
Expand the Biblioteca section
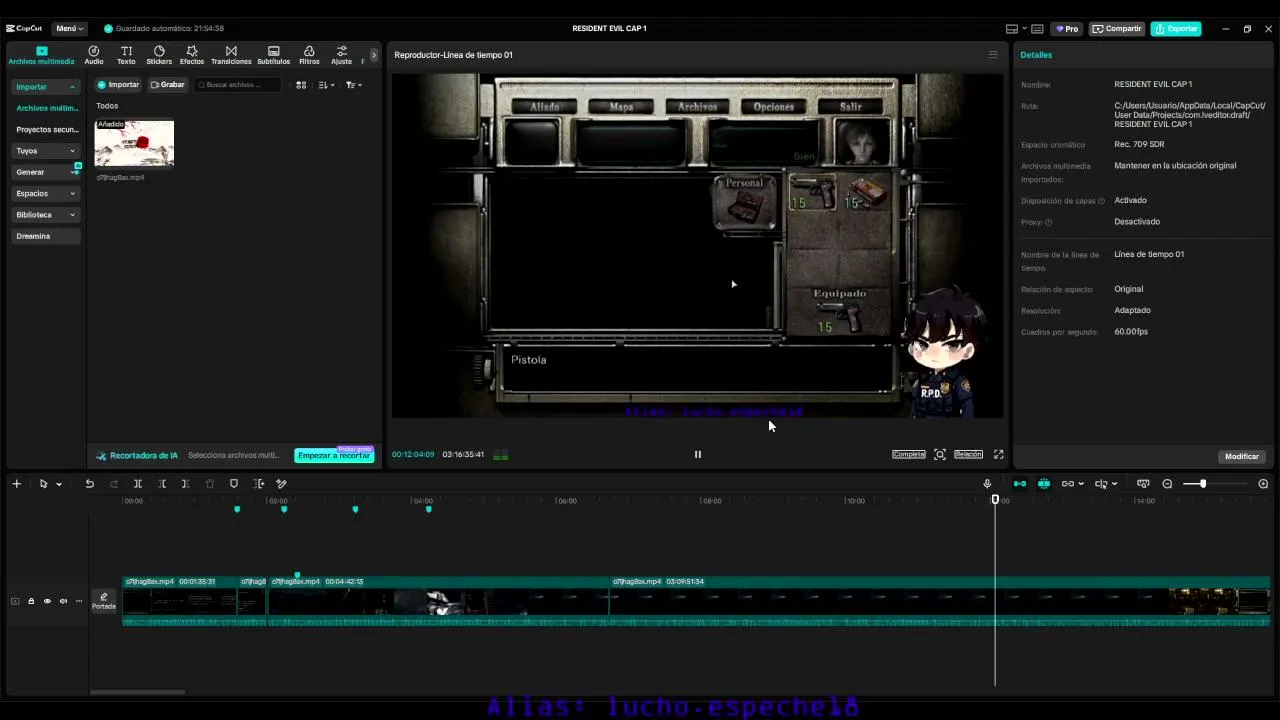[46, 215]
